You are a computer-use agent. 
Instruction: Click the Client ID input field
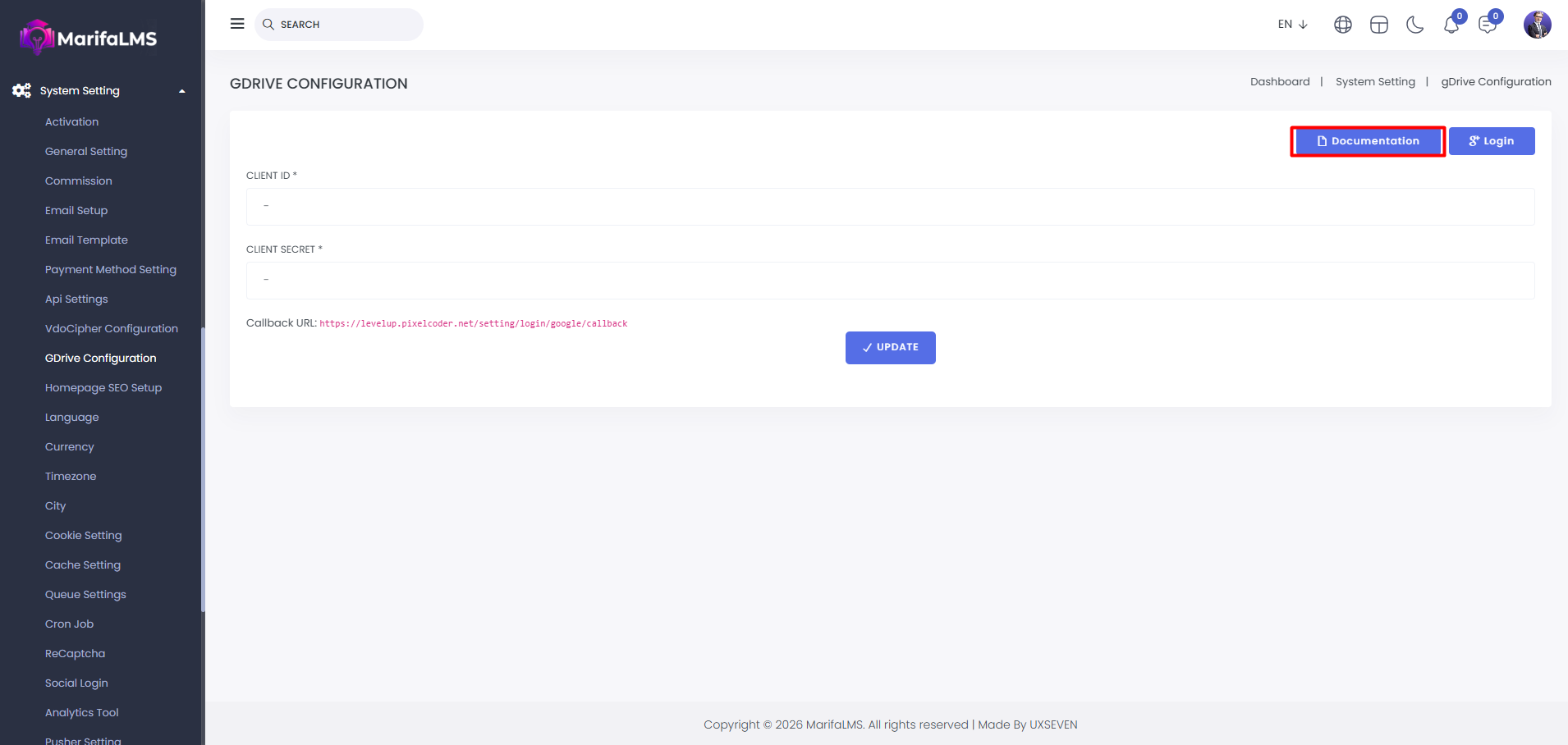pos(890,207)
